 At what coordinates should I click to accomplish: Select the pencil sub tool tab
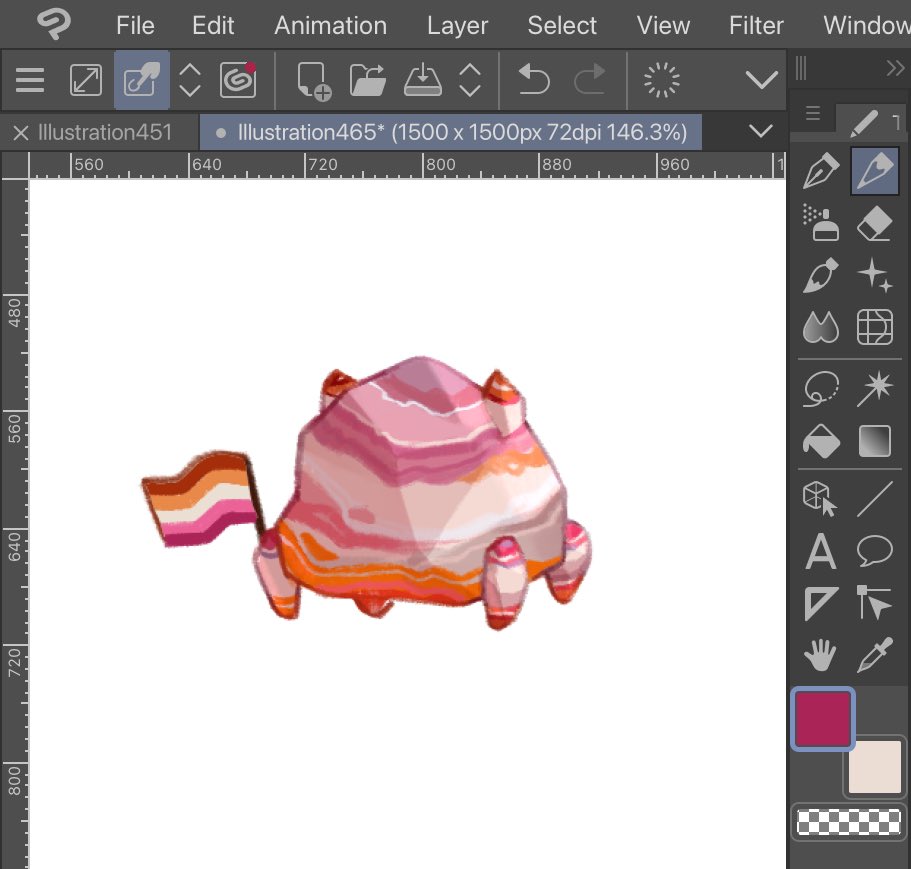[x=864, y=123]
